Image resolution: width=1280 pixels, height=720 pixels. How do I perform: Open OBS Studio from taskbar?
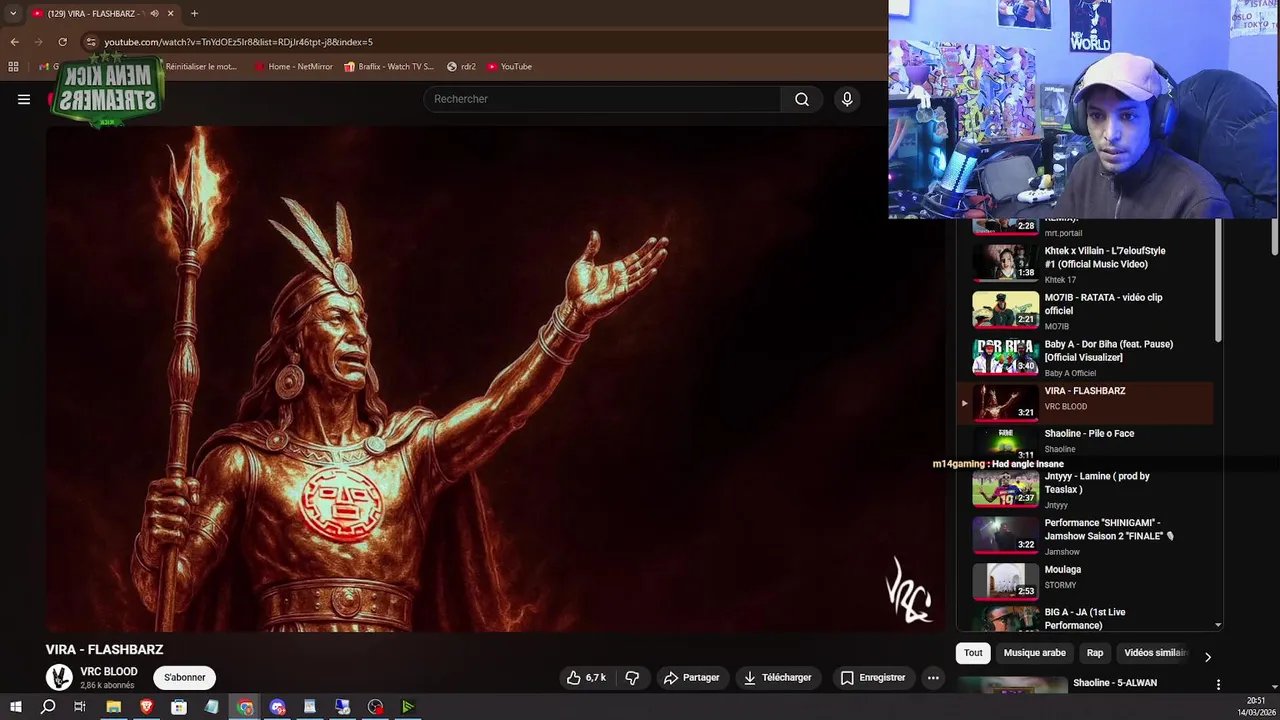(x=376, y=707)
